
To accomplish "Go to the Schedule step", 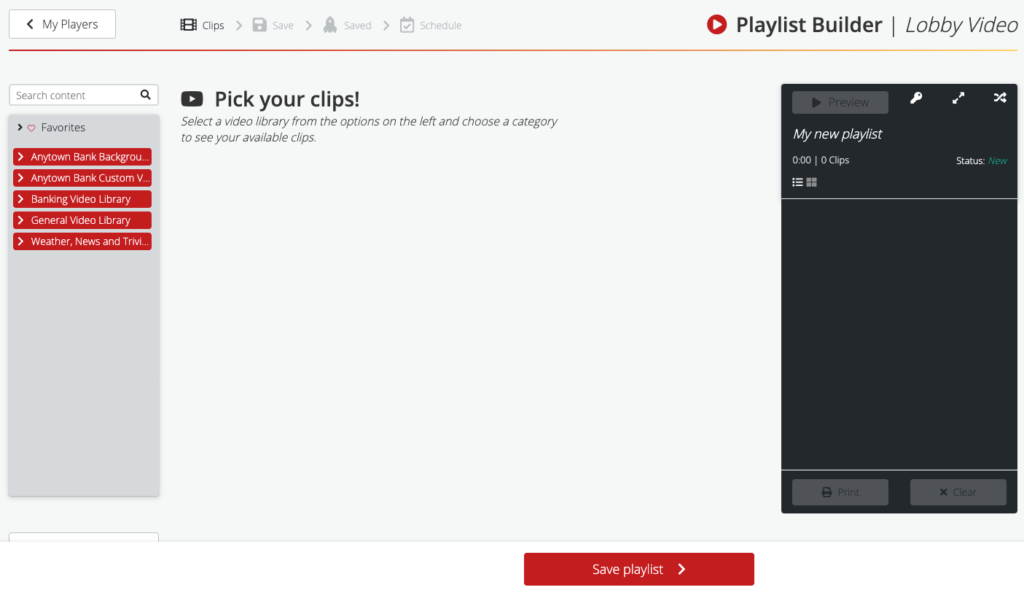I will (431, 25).
